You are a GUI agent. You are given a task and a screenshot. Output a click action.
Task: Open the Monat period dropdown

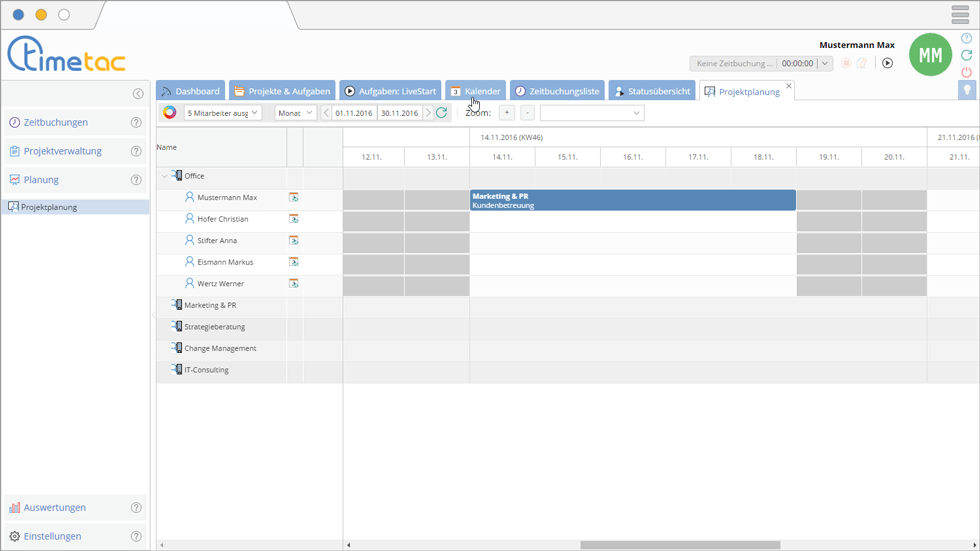295,113
